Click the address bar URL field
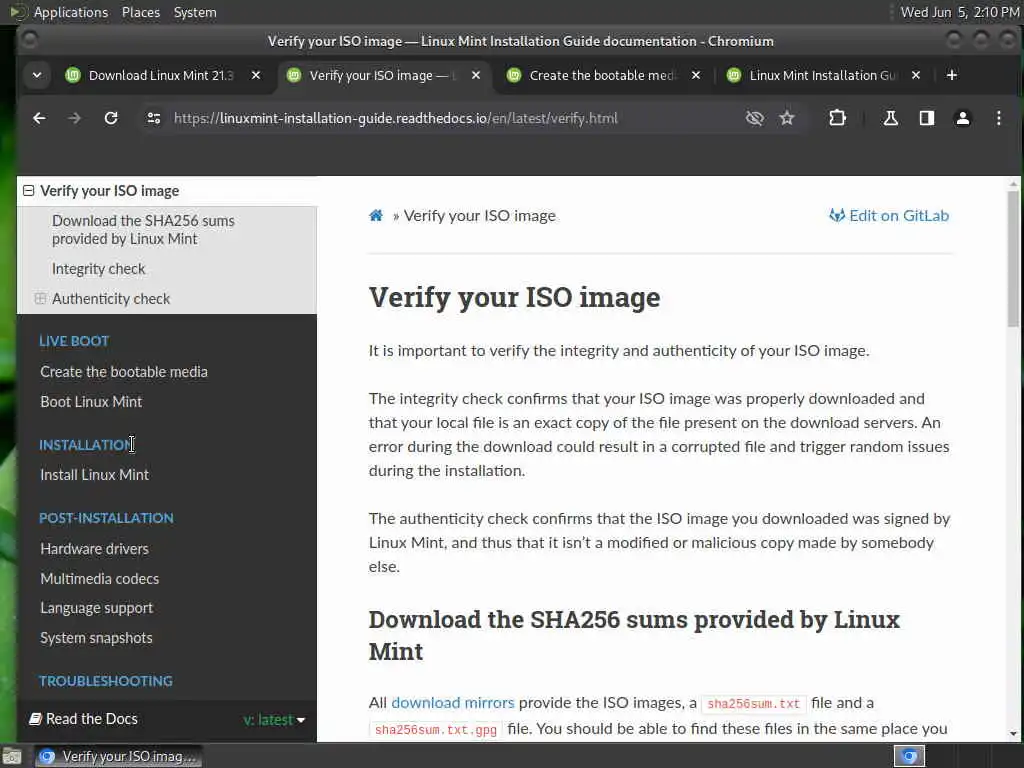Screen dimensions: 1024x768 pyautogui.click(x=396, y=118)
